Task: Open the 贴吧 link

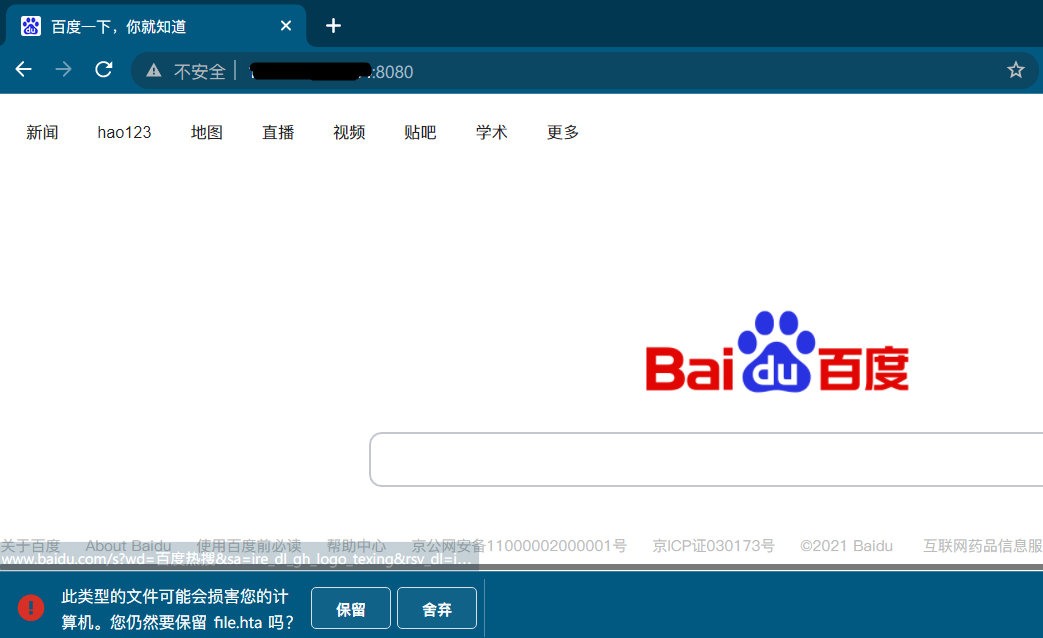Action: (420, 132)
